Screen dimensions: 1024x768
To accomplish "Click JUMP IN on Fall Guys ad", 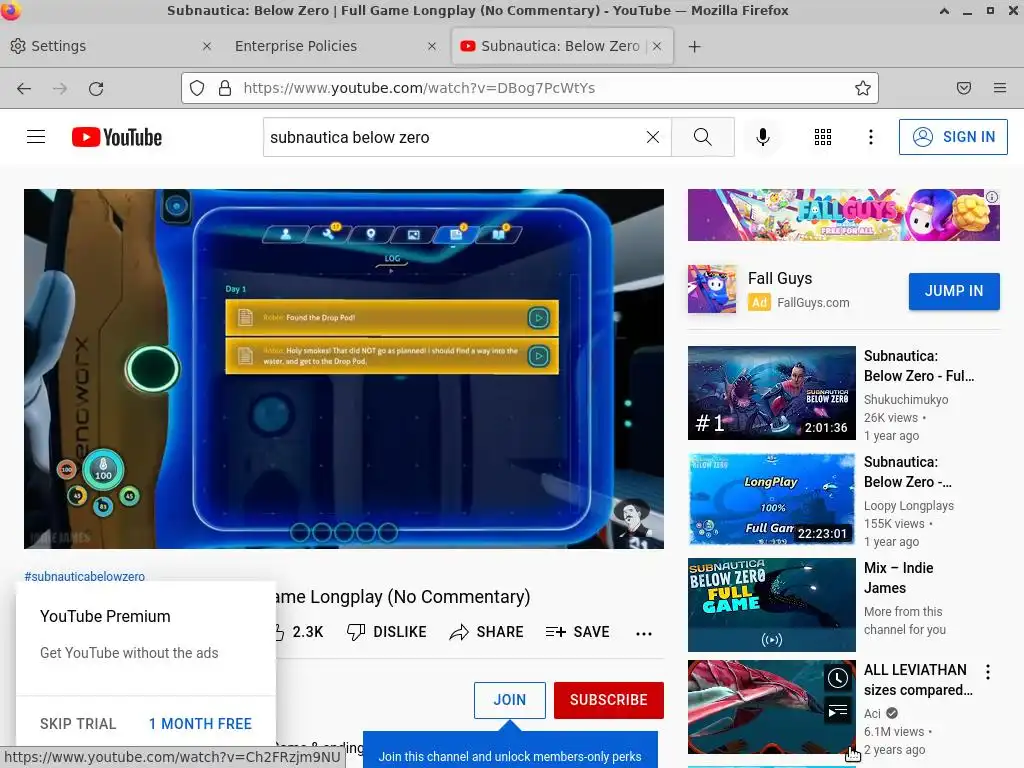I will tap(954, 291).
